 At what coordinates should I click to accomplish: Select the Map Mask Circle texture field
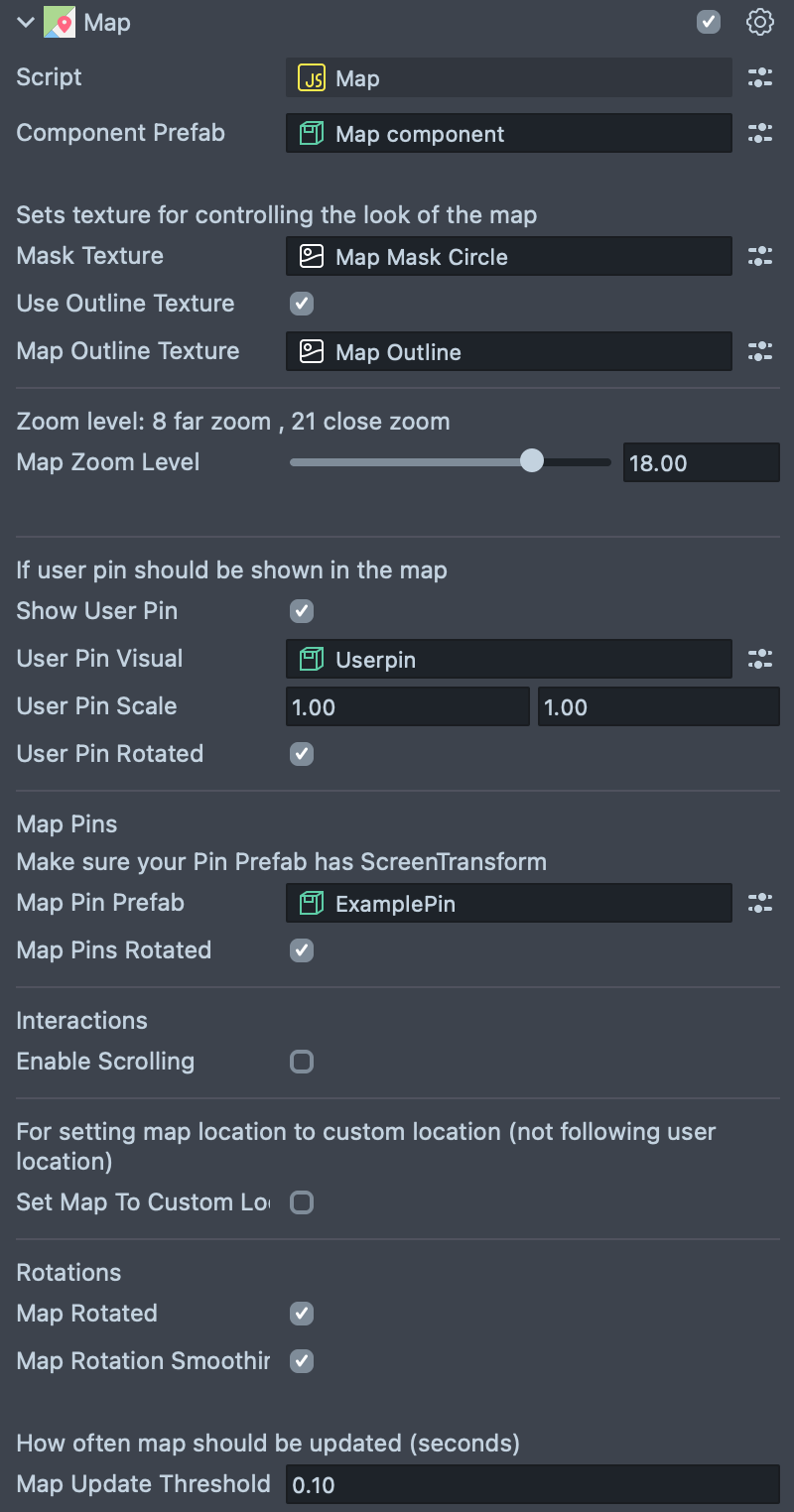coord(508,257)
